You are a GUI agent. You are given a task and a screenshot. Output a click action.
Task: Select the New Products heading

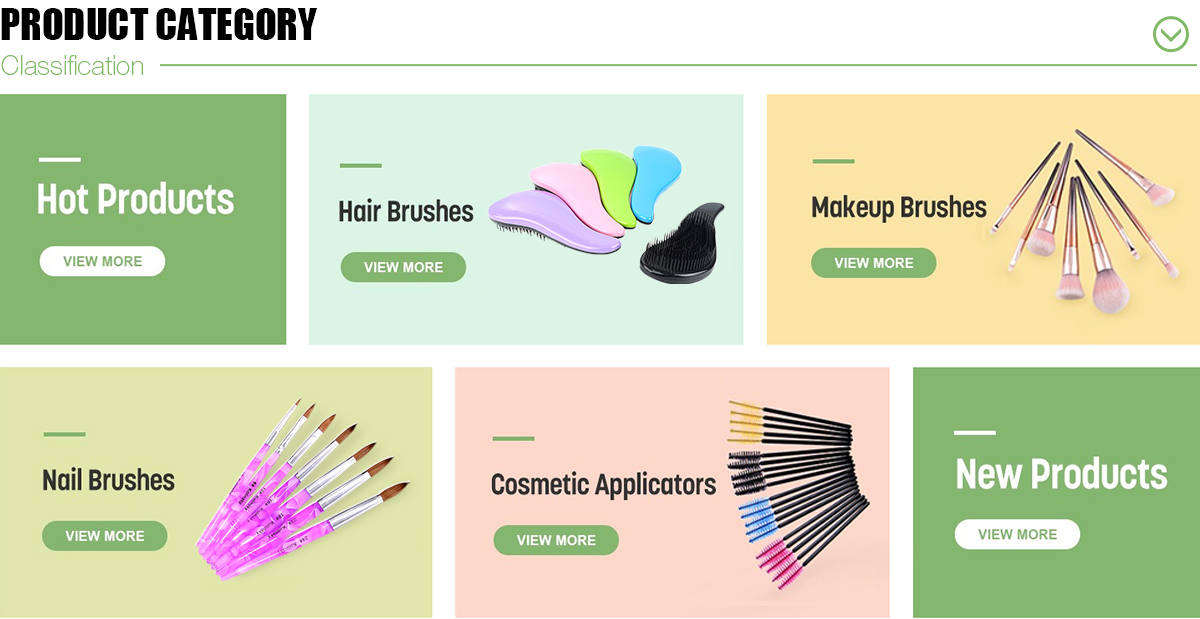pyautogui.click(x=1061, y=473)
